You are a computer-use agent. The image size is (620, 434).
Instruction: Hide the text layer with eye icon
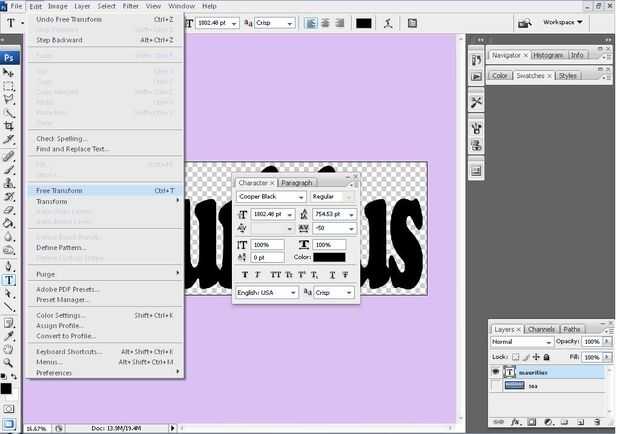point(495,372)
